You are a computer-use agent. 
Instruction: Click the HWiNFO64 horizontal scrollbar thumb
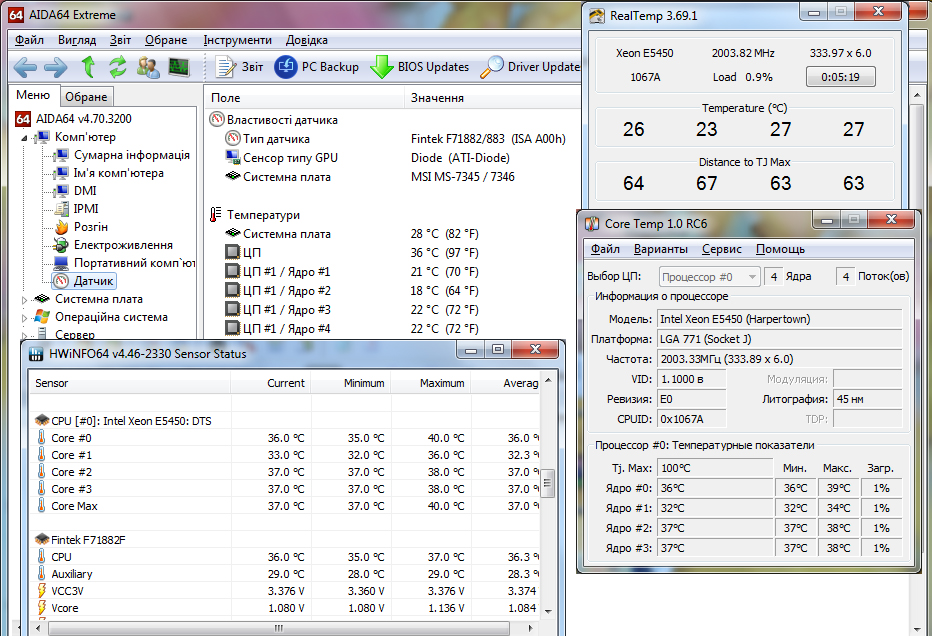coord(279,628)
